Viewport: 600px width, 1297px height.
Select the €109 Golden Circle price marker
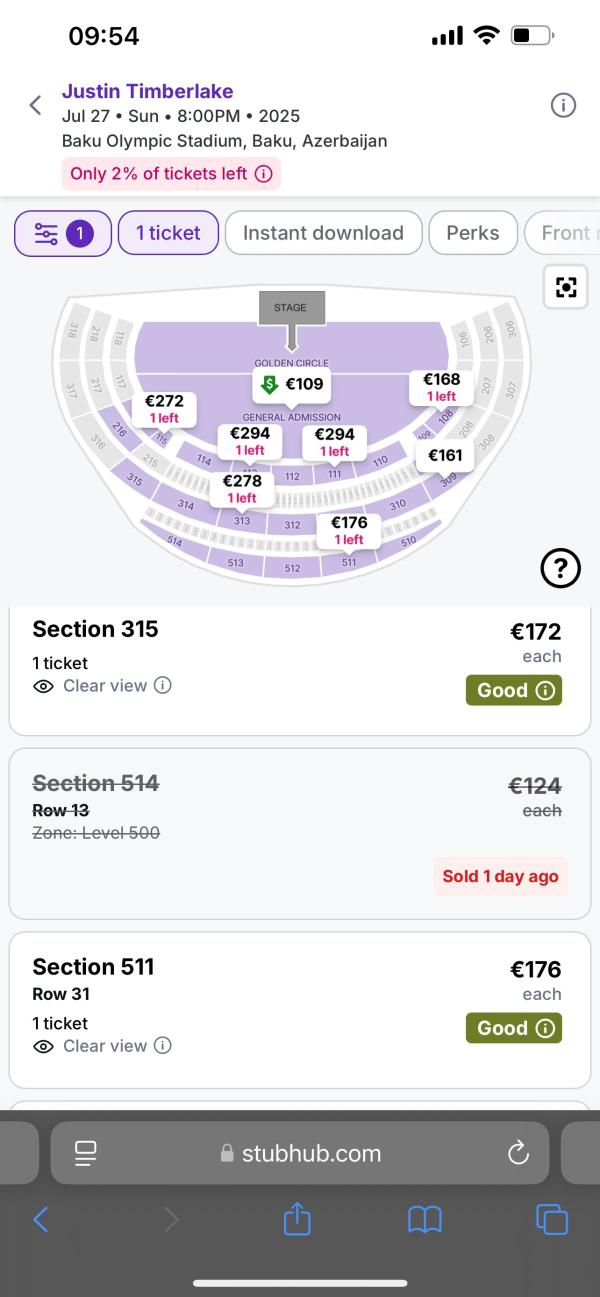292,384
